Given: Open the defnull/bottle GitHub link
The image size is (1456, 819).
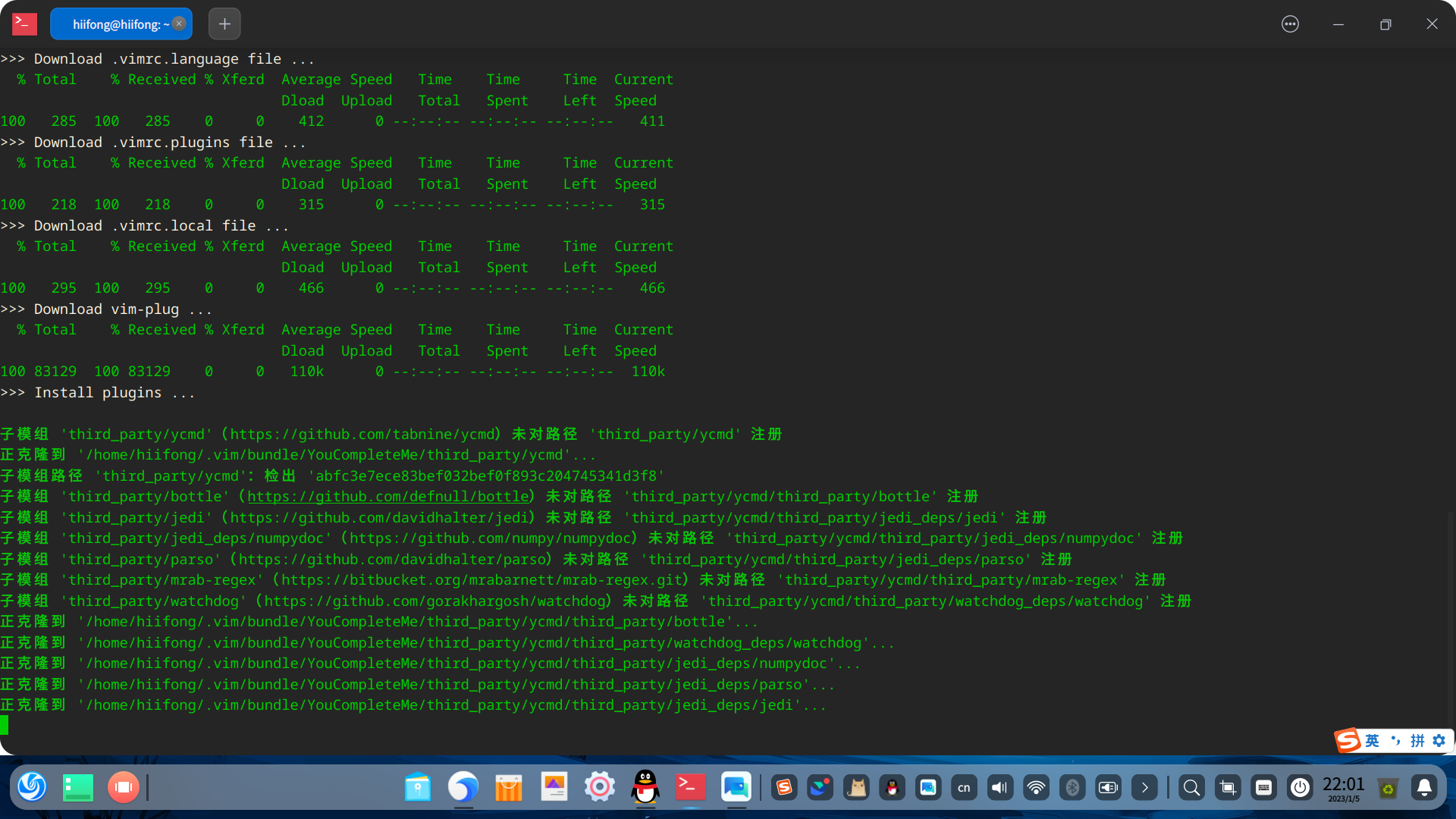Looking at the screenshot, I should click(x=388, y=497).
